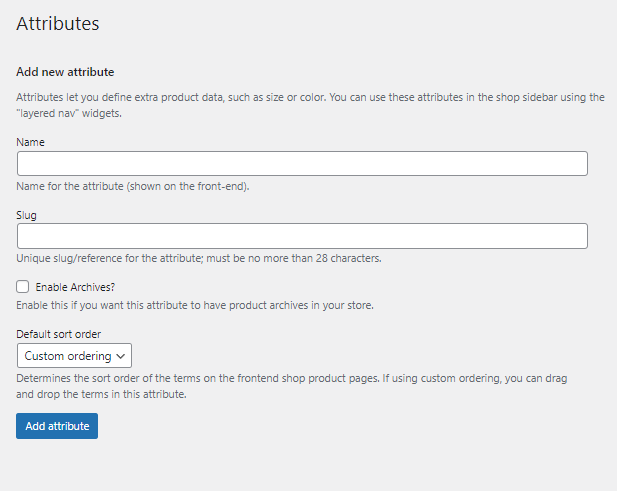Click the line "and drop the terms in this attribute"
This screenshot has height=491, width=617.
(x=101, y=394)
